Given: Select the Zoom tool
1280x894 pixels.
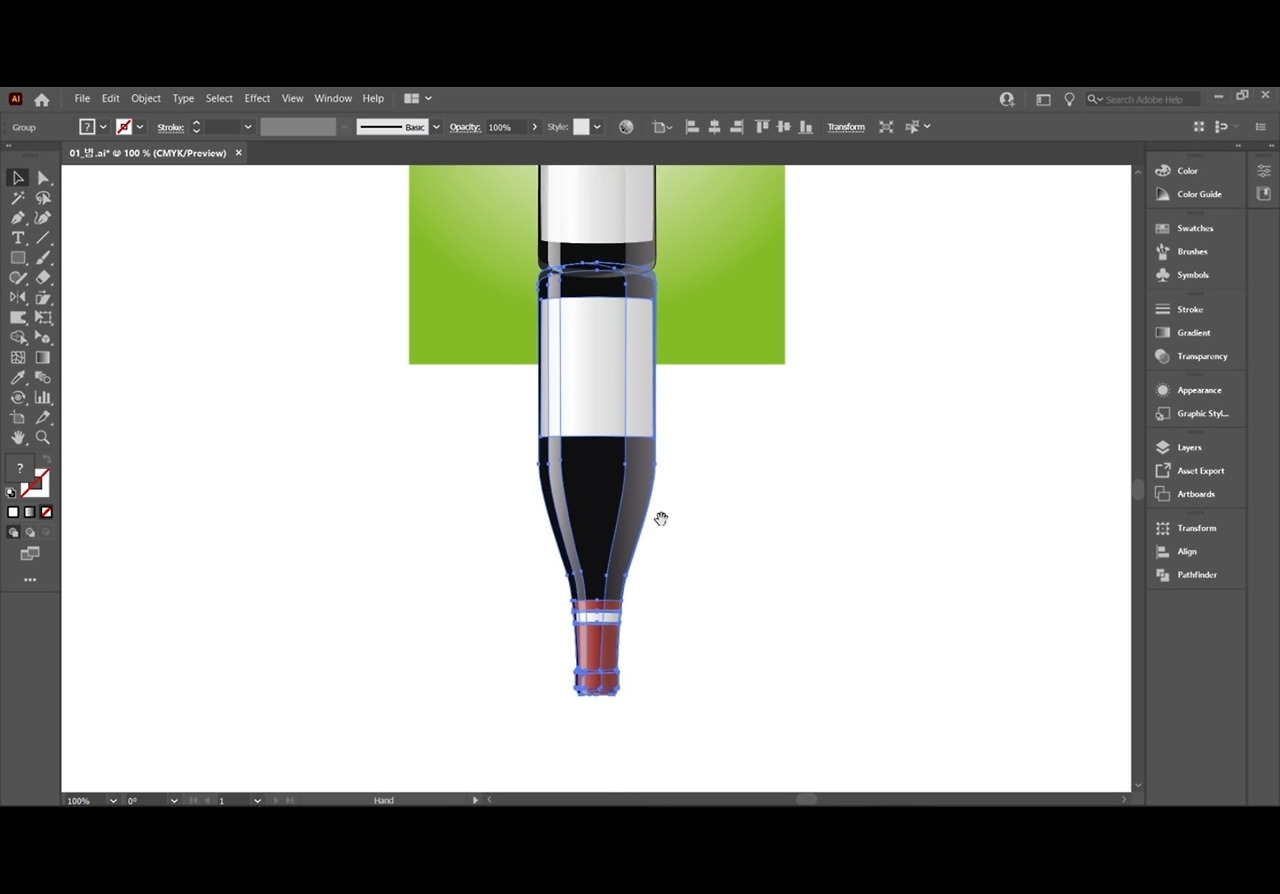Looking at the screenshot, I should pyautogui.click(x=43, y=438).
